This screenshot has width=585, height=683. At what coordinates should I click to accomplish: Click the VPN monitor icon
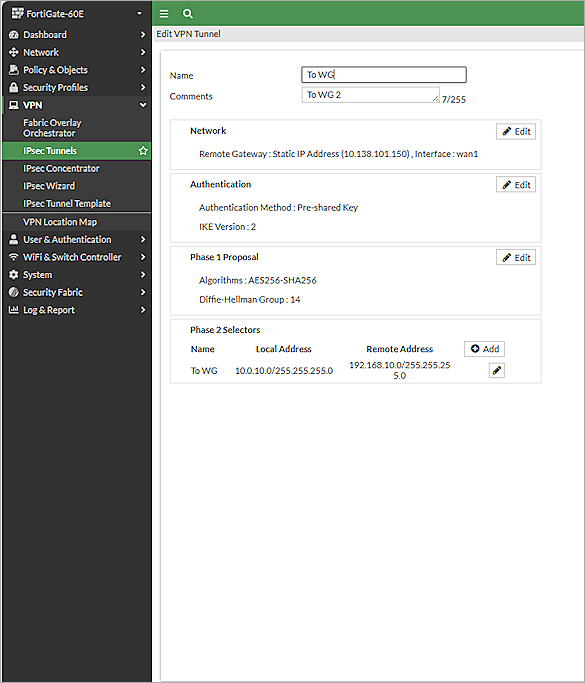14,105
